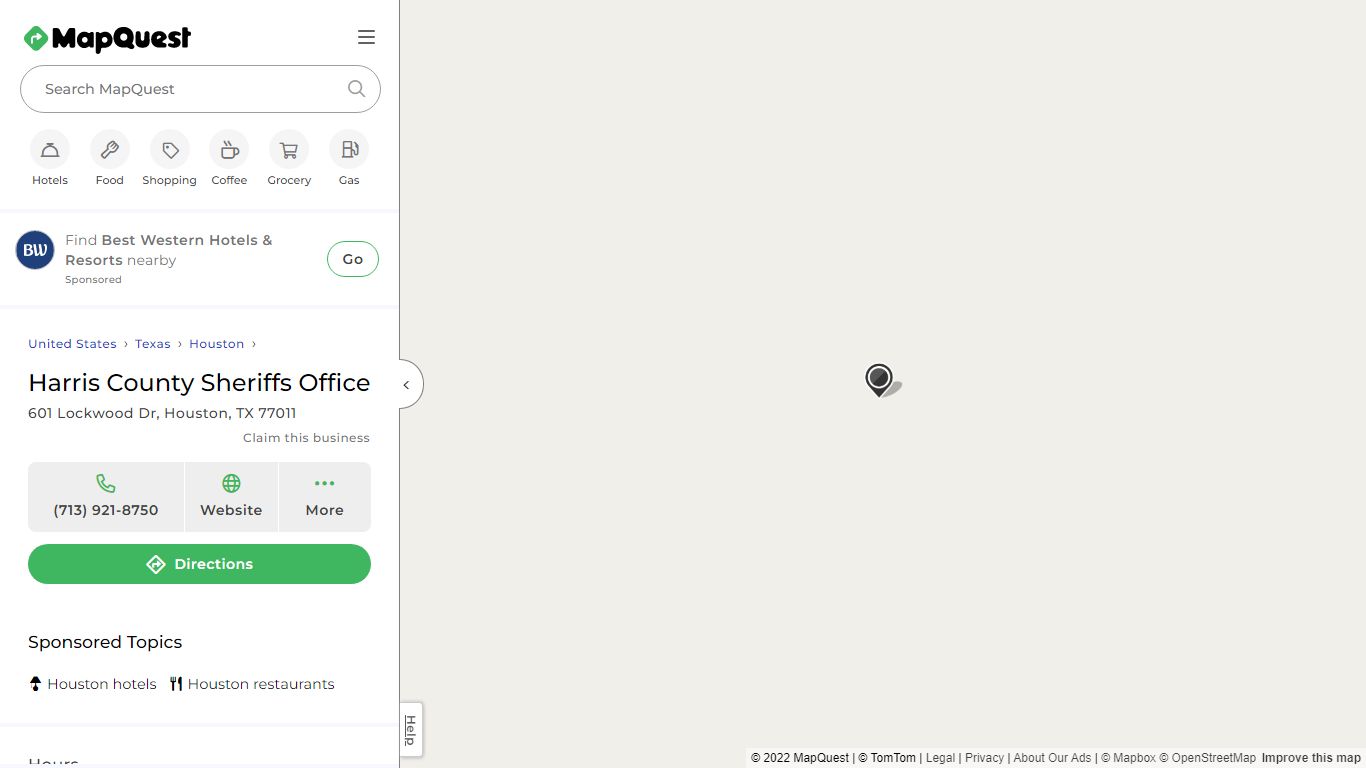Open the Privacy link
Screen dimensions: 1366x768
click(x=984, y=758)
